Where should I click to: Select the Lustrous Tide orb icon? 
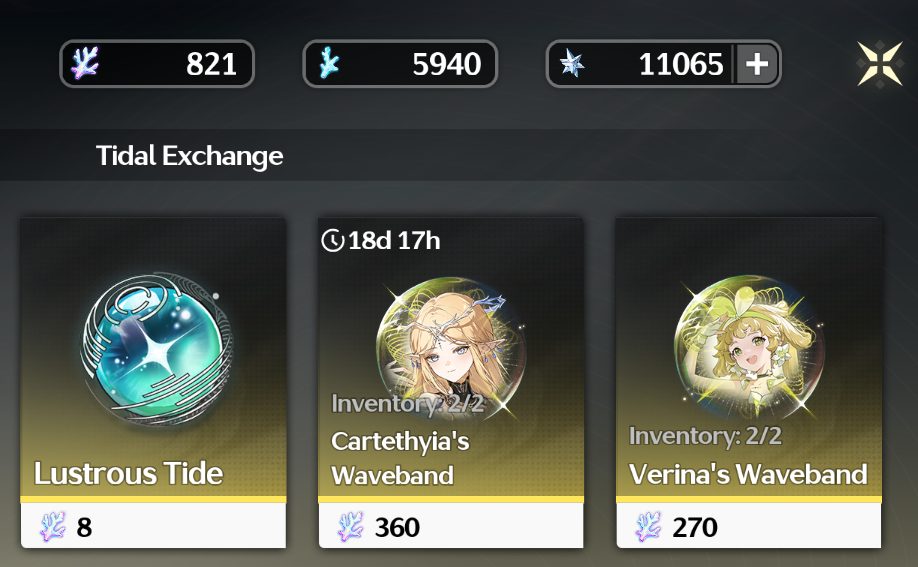pos(156,349)
